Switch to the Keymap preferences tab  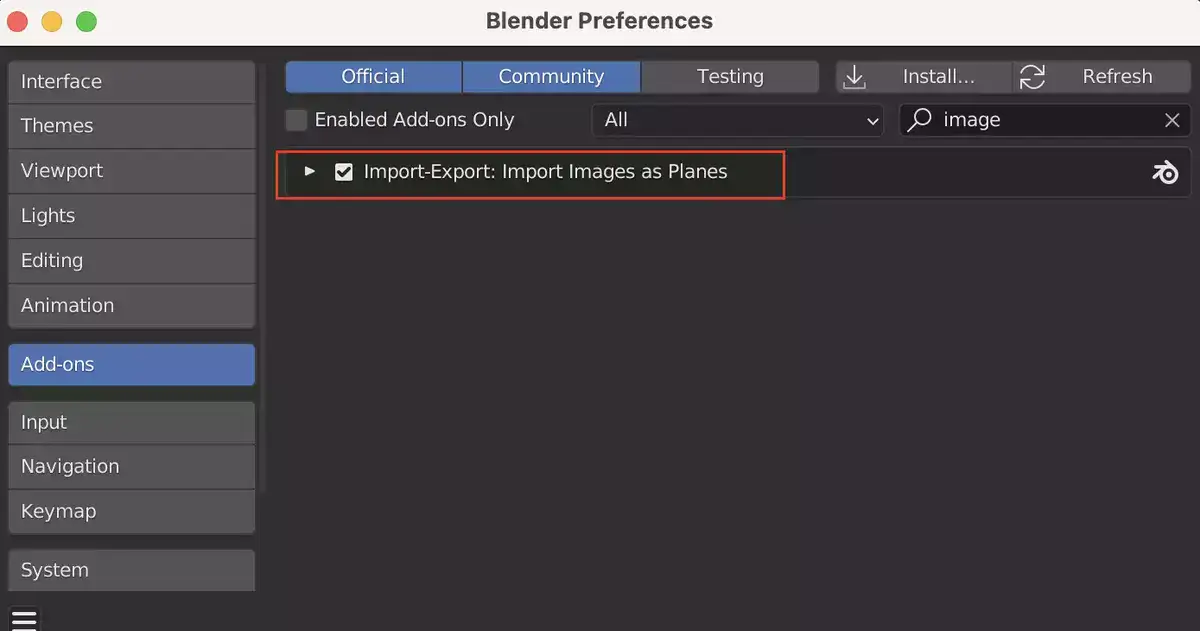(x=131, y=511)
